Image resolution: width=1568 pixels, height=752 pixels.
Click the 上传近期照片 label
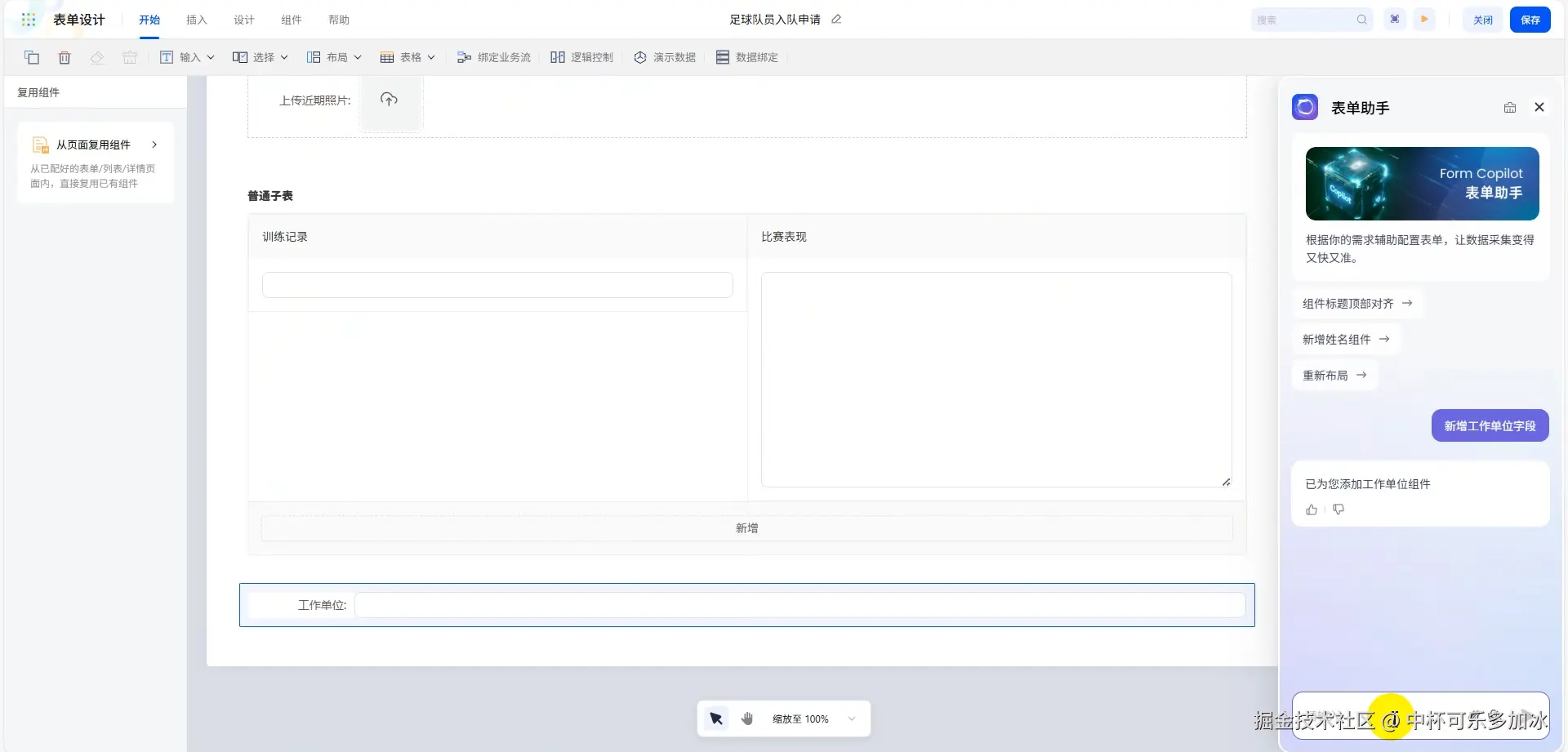point(315,100)
